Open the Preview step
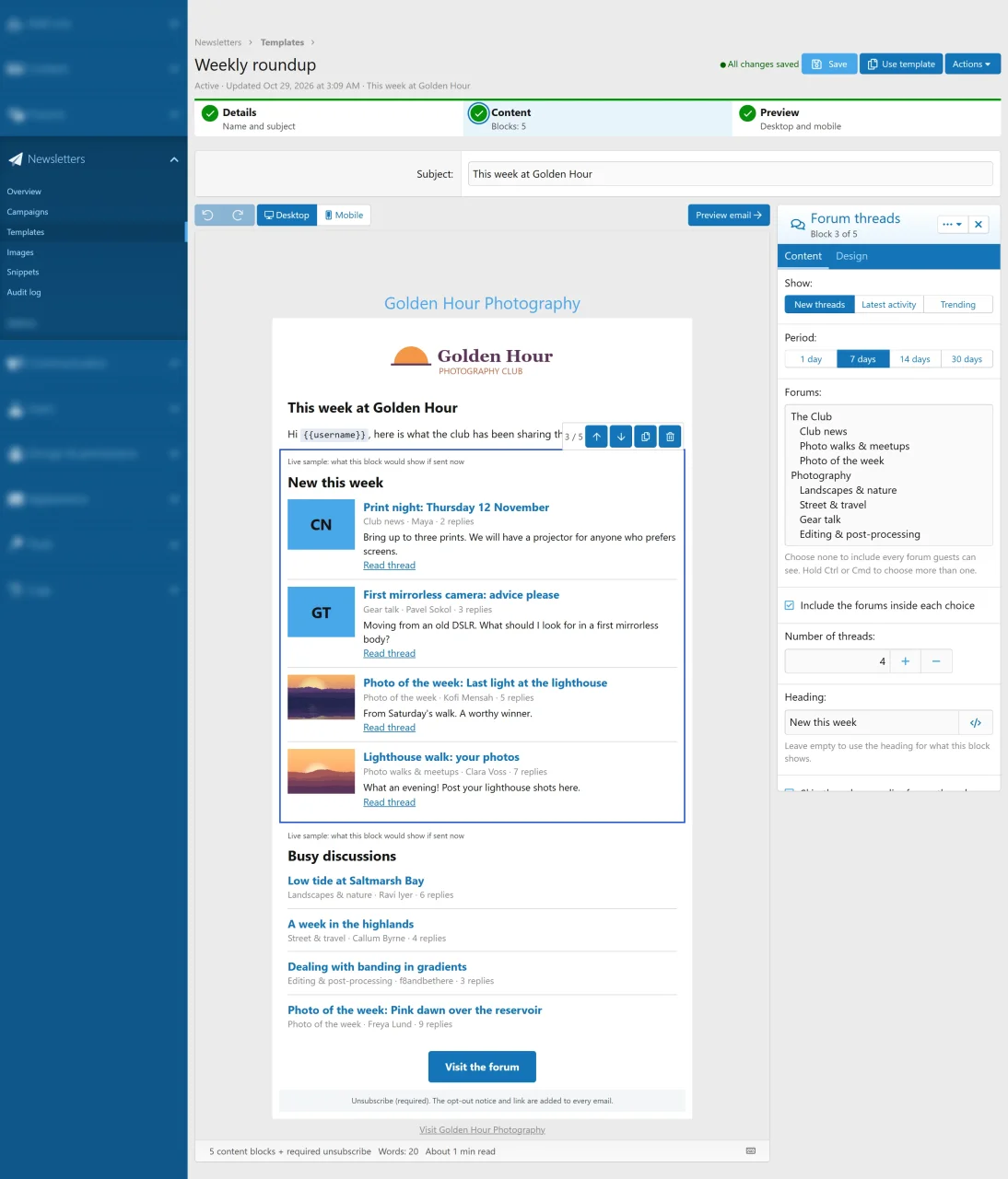This screenshot has width=1008, height=1179. tap(867, 119)
